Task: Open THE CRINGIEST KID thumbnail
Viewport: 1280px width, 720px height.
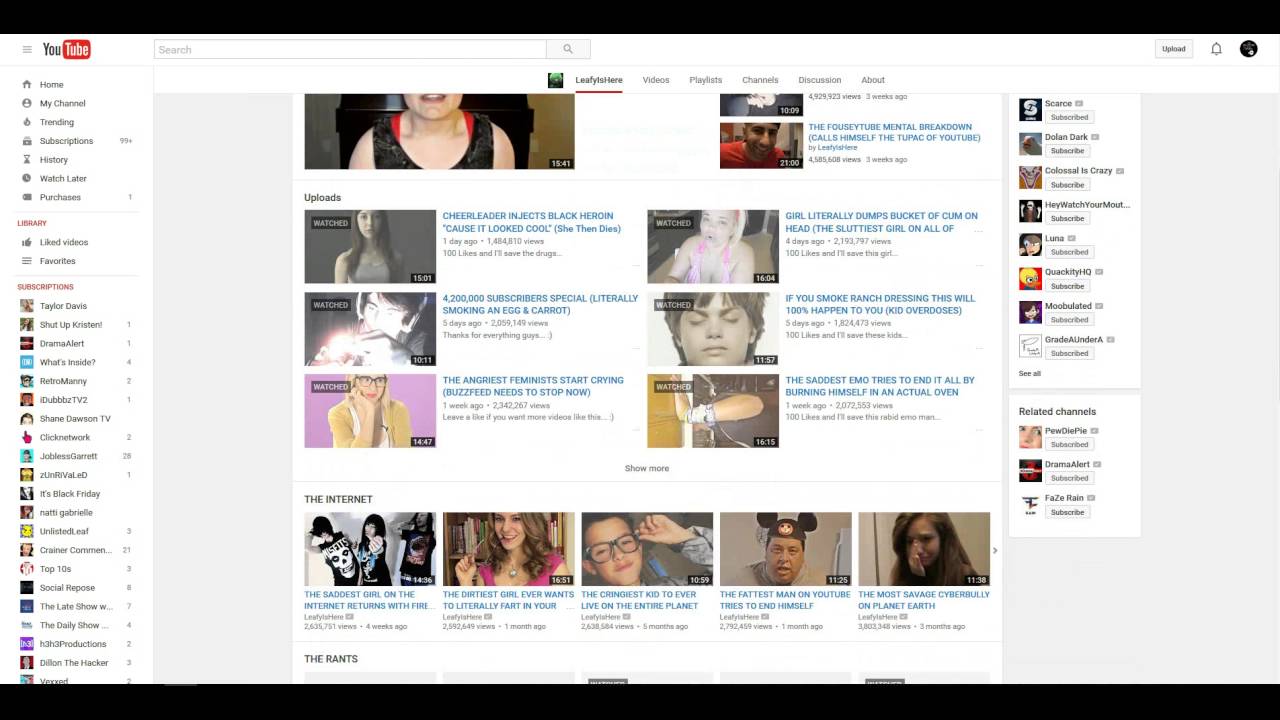Action: 647,549
